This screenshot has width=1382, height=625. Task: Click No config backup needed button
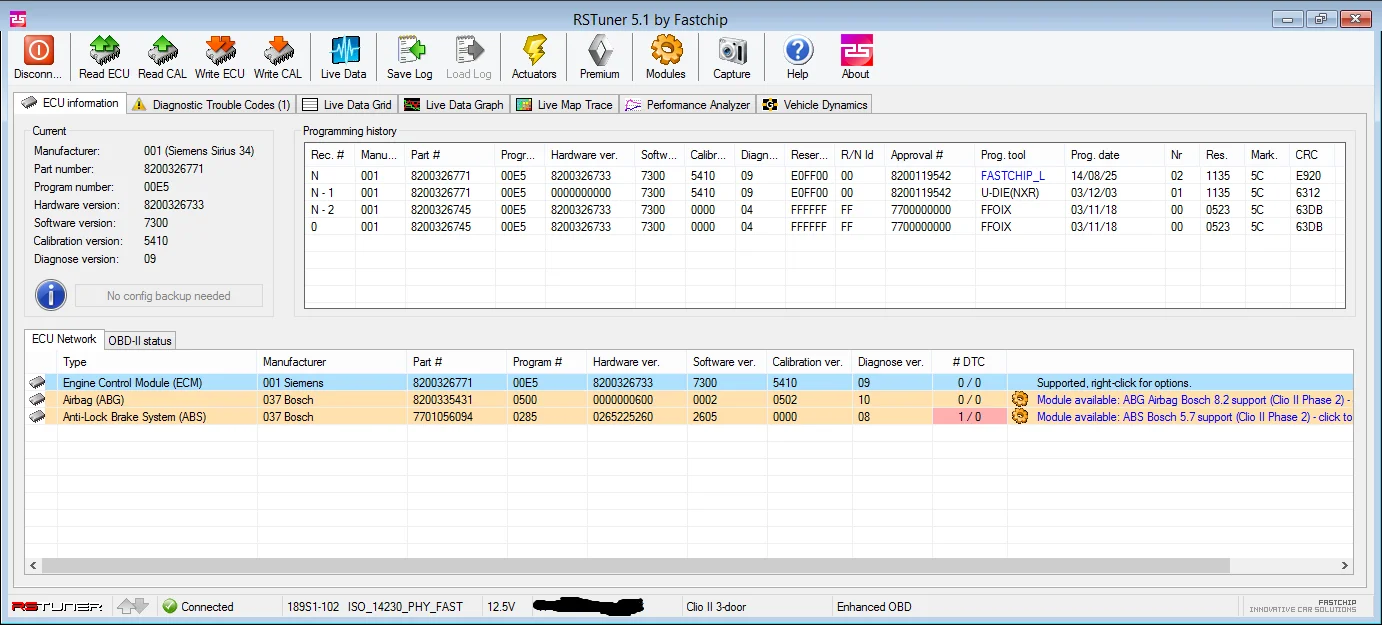tap(169, 296)
